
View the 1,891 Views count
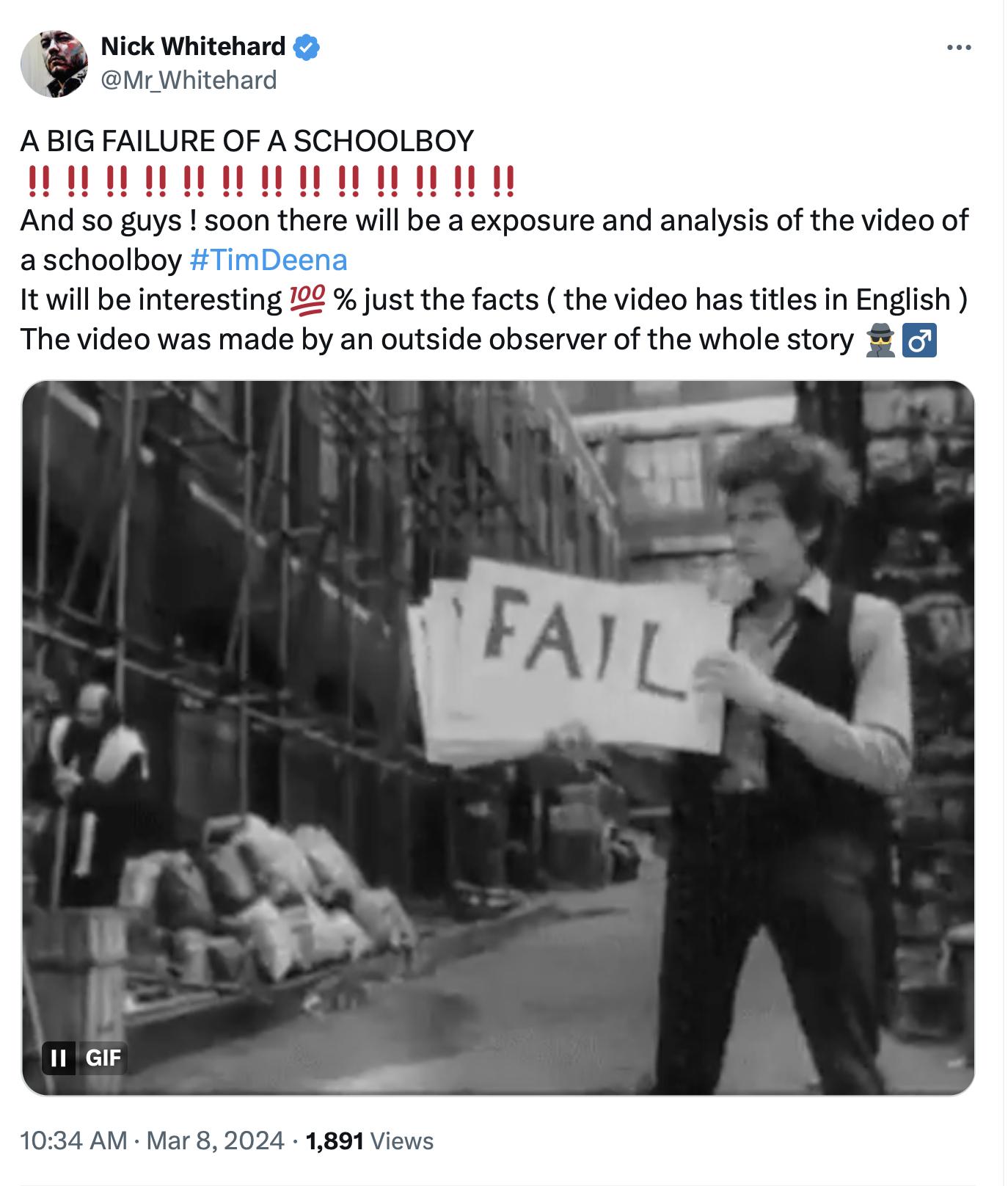[369, 1140]
